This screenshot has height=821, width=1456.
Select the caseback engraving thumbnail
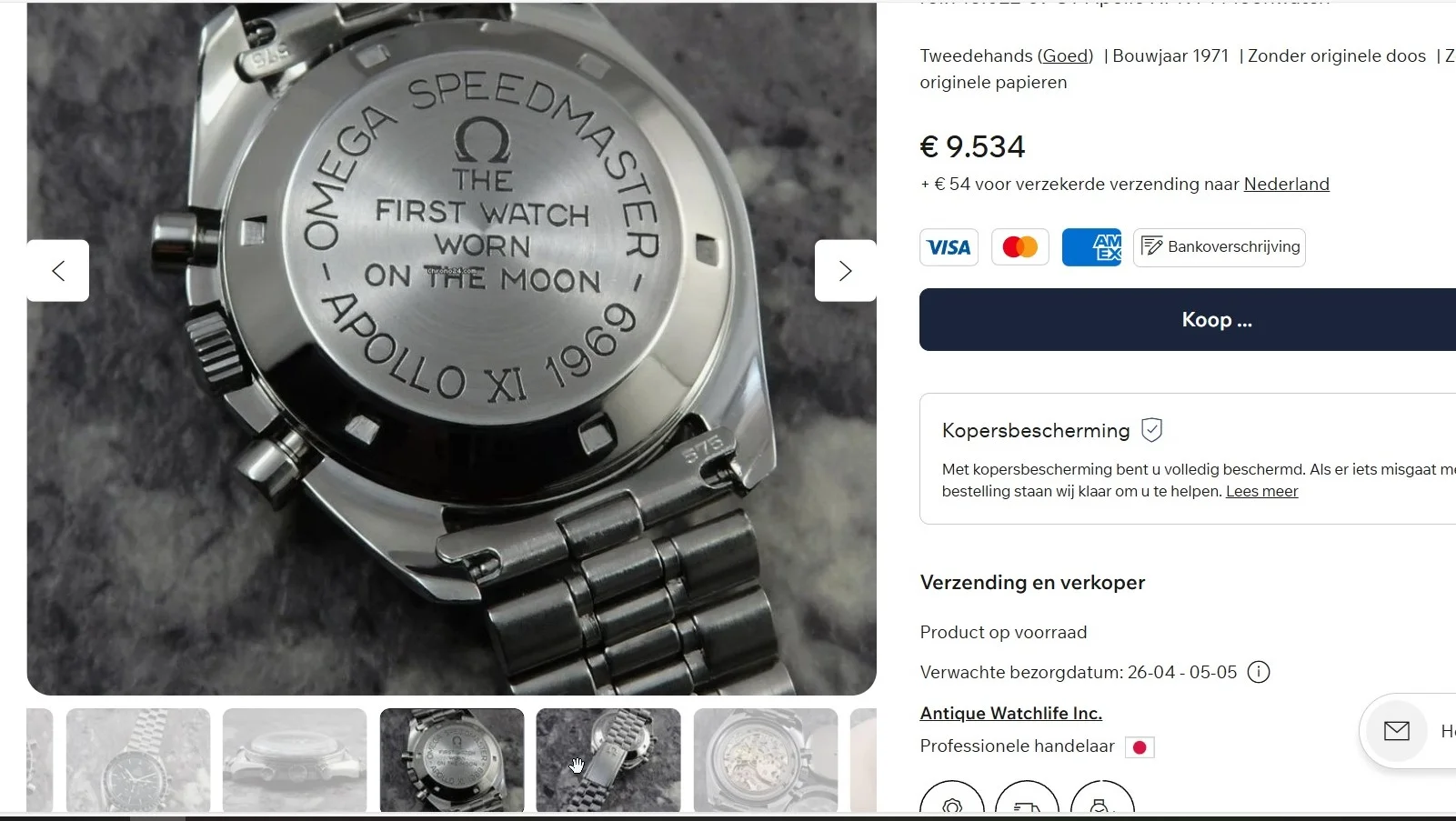click(x=452, y=760)
